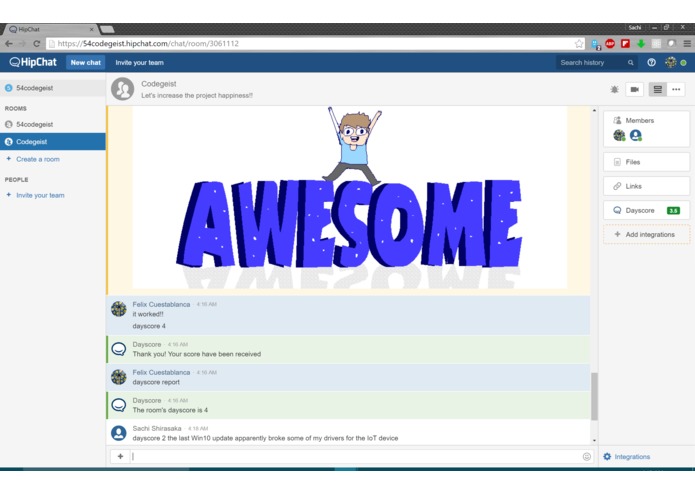Image resolution: width=695 pixels, height=494 pixels.
Task: Click the green online status dot
Action: (x=683, y=63)
